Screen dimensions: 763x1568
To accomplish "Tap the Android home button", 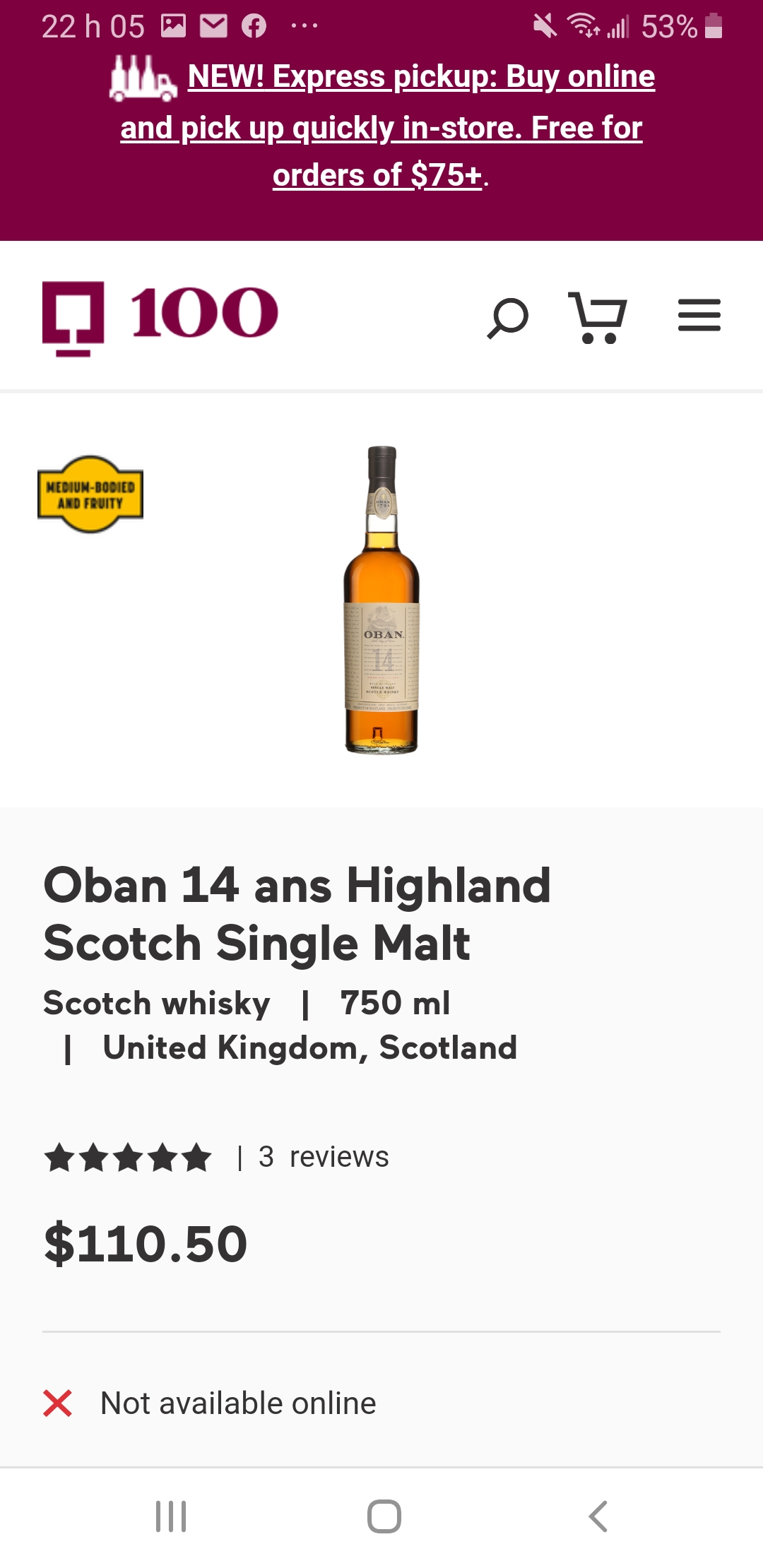I will pyautogui.click(x=384, y=1516).
